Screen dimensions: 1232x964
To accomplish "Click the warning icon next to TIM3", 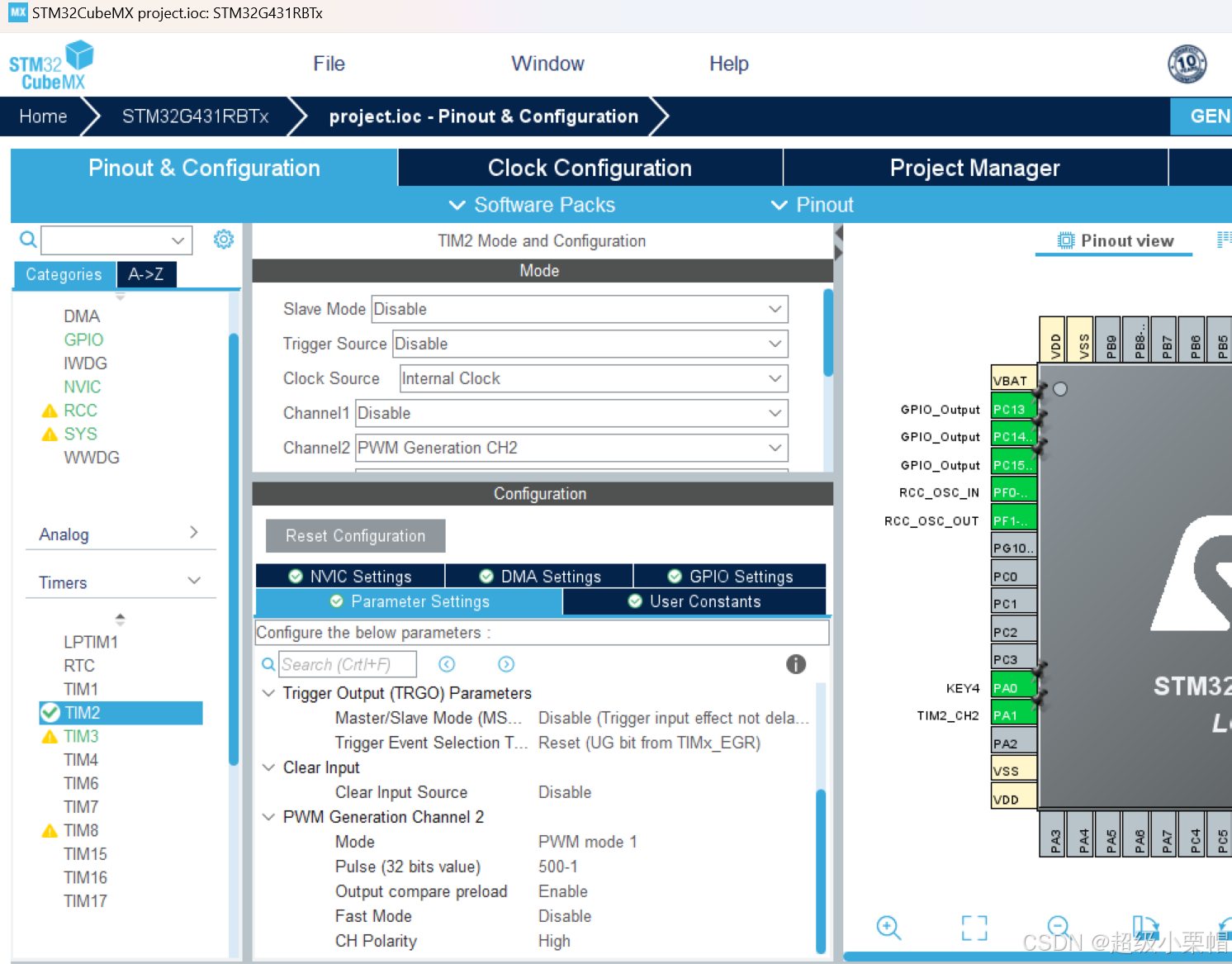I will pos(50,737).
